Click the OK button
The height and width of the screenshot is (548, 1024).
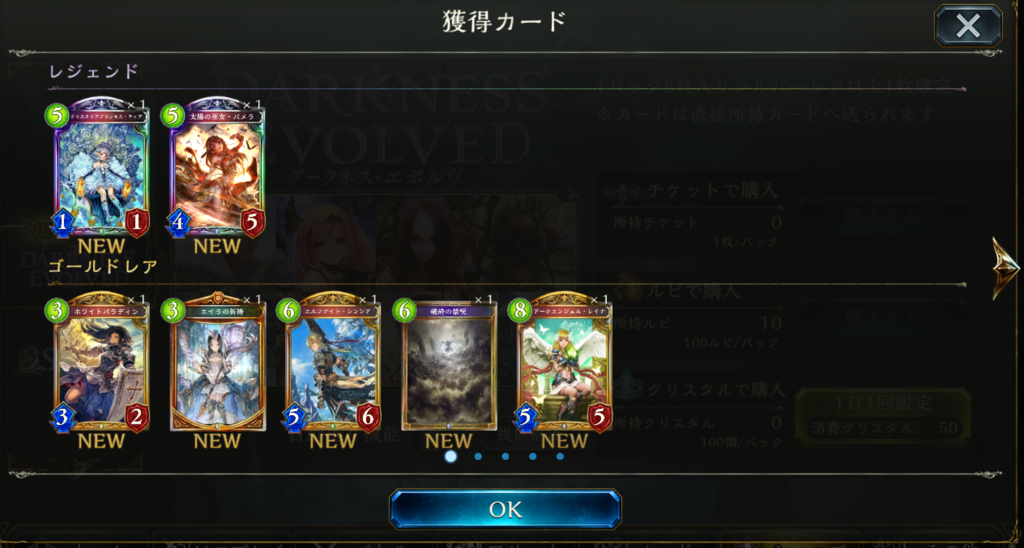pyautogui.click(x=505, y=509)
